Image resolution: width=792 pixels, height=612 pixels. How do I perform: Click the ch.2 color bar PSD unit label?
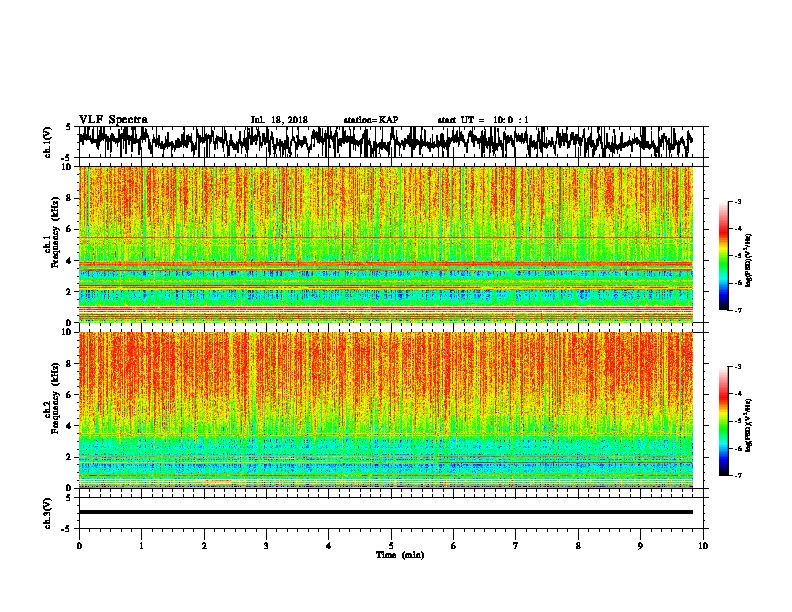[x=748, y=426]
